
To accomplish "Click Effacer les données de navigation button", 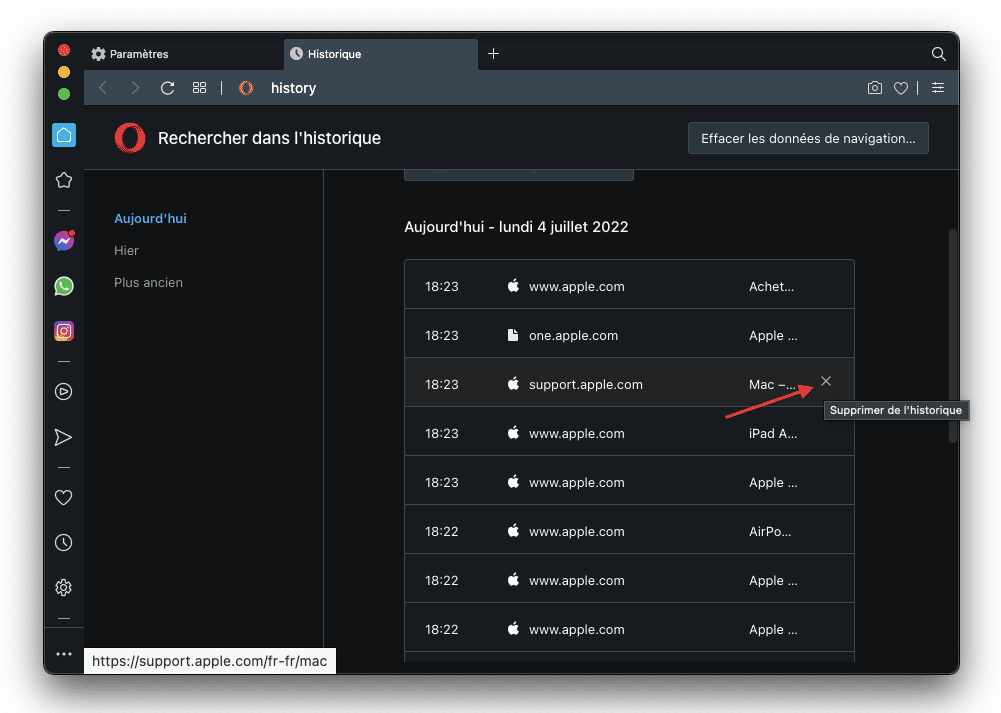I will (808, 139).
